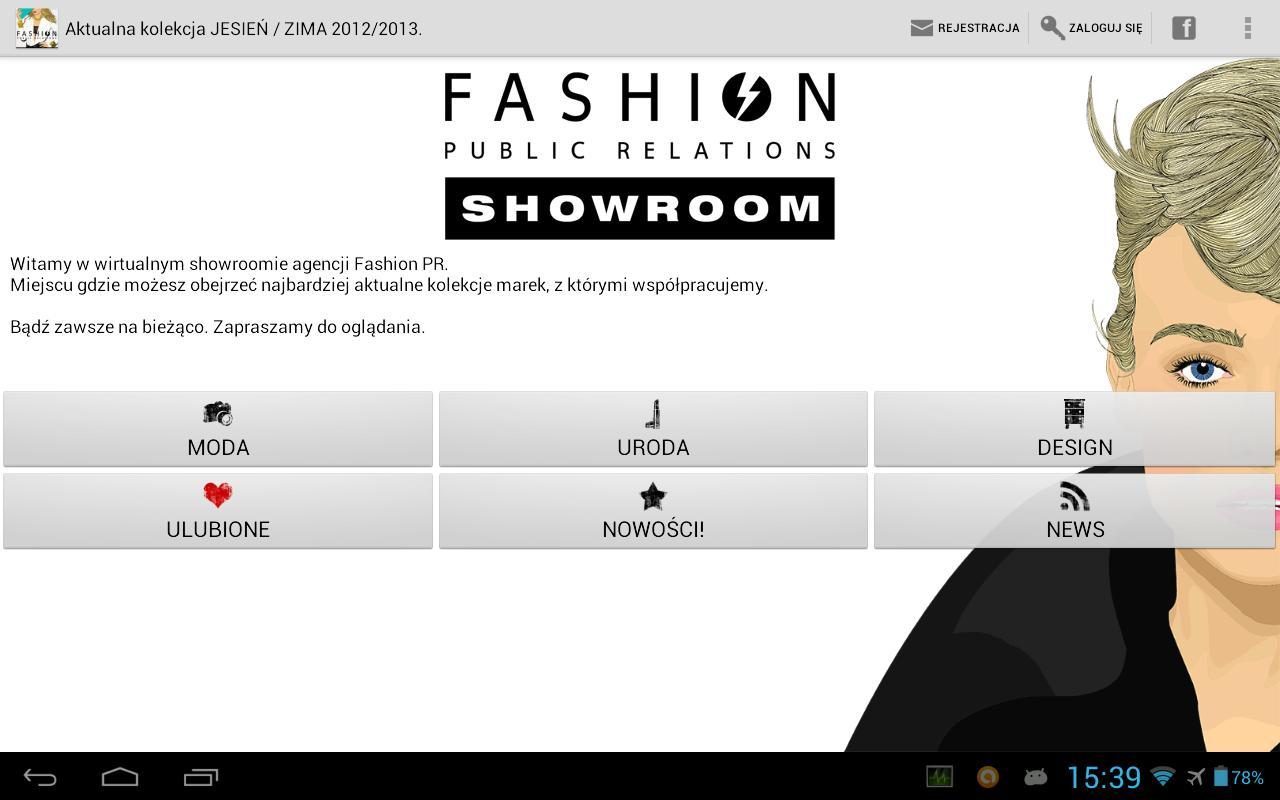Screen dimensions: 1280x800
Task: Open the NEWS feed section
Action: pos(1075,511)
